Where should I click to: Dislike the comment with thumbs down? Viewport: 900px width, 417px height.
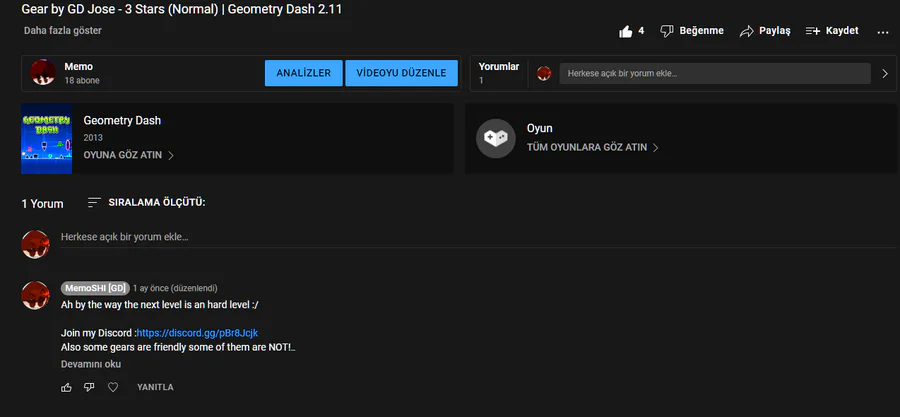tap(89, 387)
